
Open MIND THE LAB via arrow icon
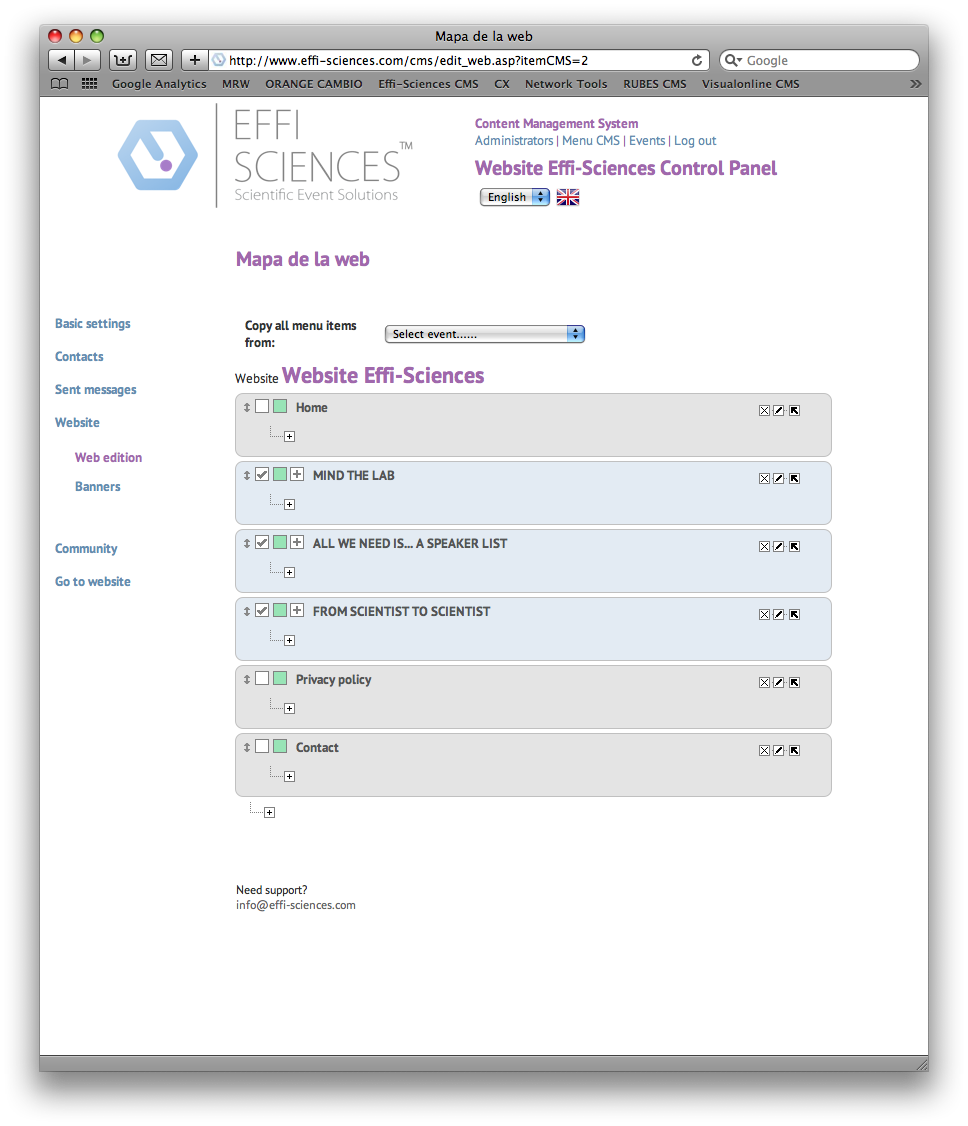click(x=794, y=478)
